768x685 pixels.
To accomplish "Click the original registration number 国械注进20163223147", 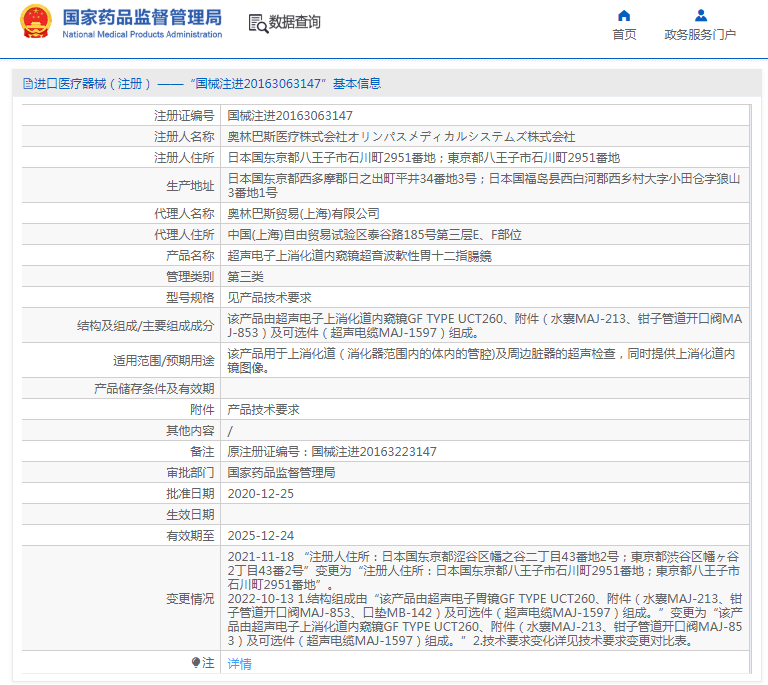I will pos(374,451).
